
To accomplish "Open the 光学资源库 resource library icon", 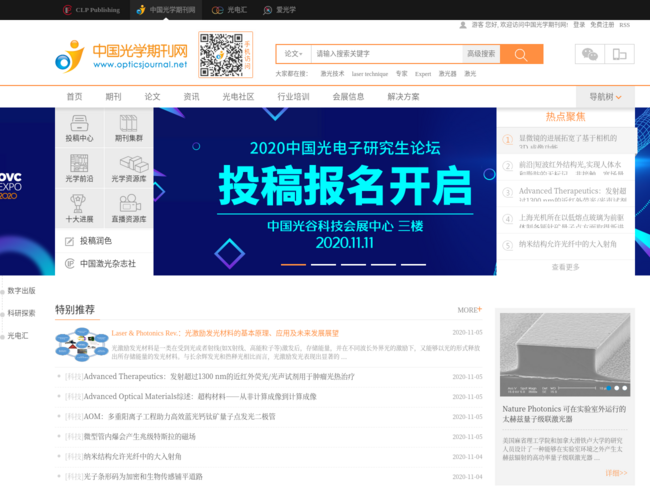I will (x=133, y=163).
